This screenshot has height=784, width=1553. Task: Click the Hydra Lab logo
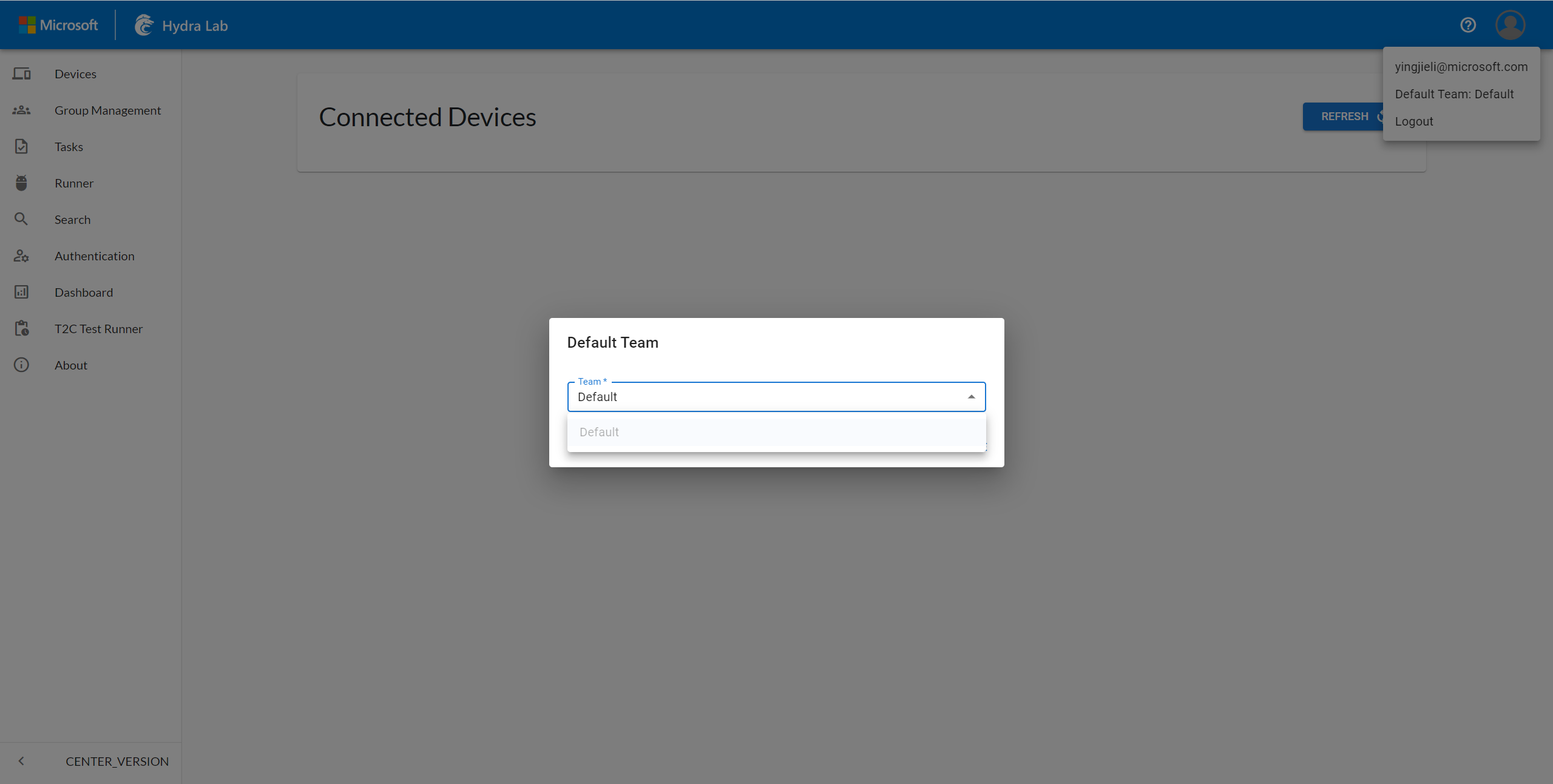click(x=144, y=25)
